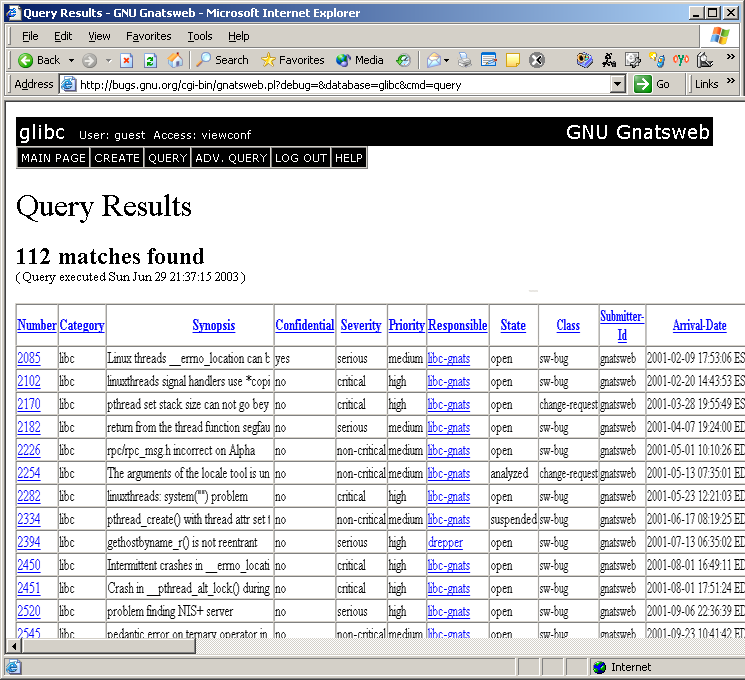The image size is (745, 680).
Task: Click the orange oyo toolbar icon
Action: tap(681, 60)
